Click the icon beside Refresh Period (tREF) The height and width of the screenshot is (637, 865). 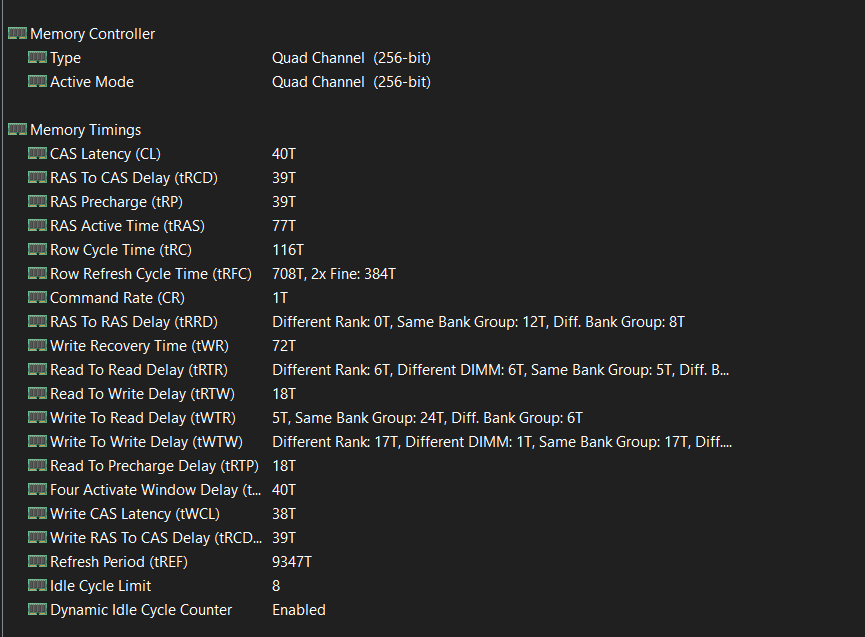pos(38,561)
